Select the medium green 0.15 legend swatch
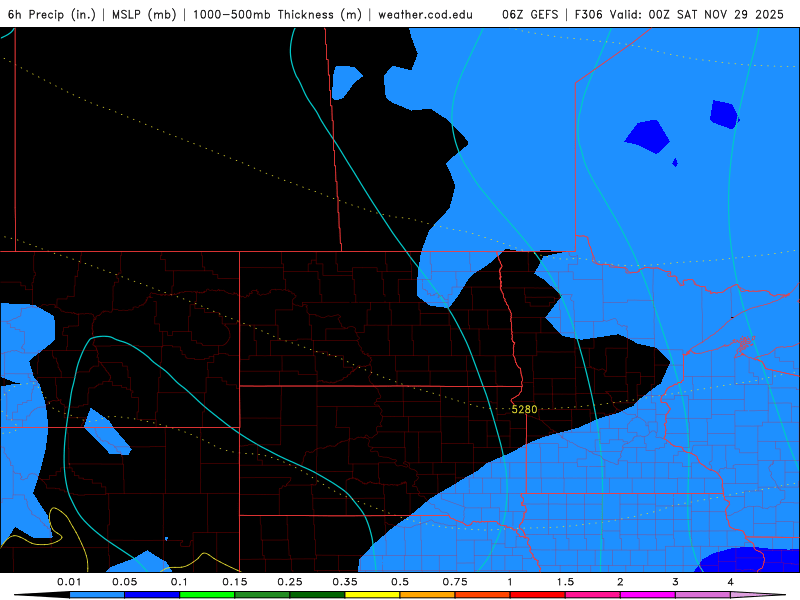Viewport: 800px width, 600px height. [x=262, y=595]
